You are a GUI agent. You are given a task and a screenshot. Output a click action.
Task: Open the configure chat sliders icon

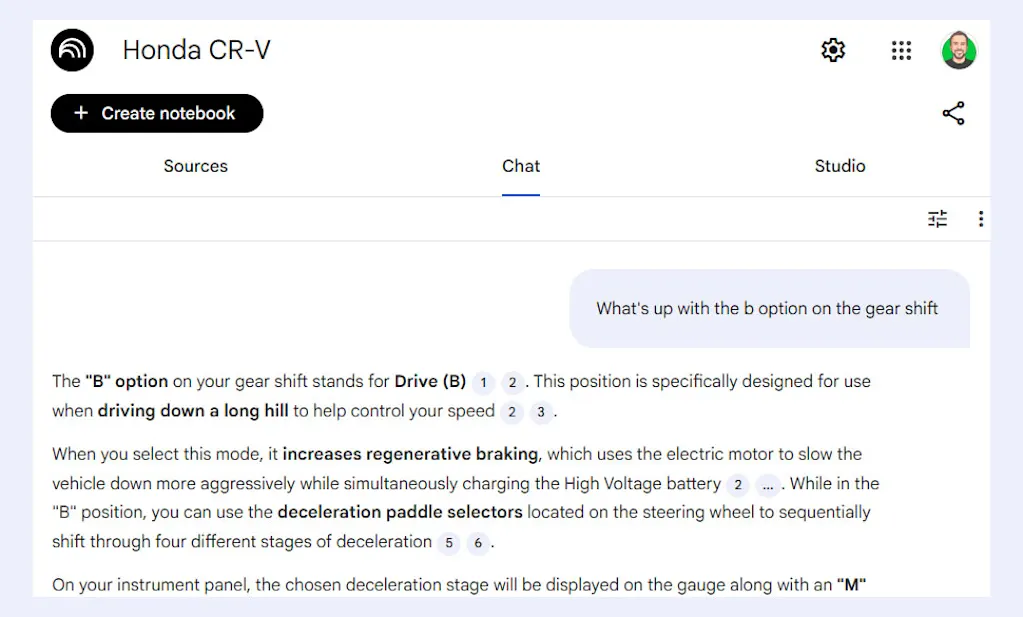click(937, 219)
